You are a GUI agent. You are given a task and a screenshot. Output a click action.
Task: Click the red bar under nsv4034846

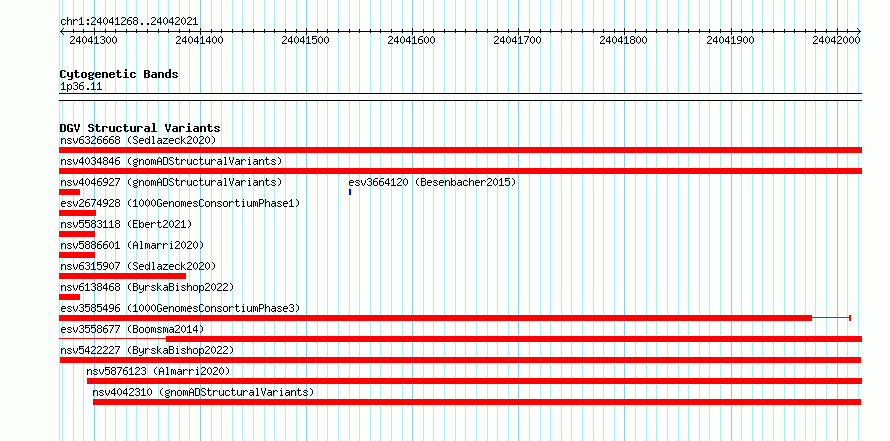(460, 171)
